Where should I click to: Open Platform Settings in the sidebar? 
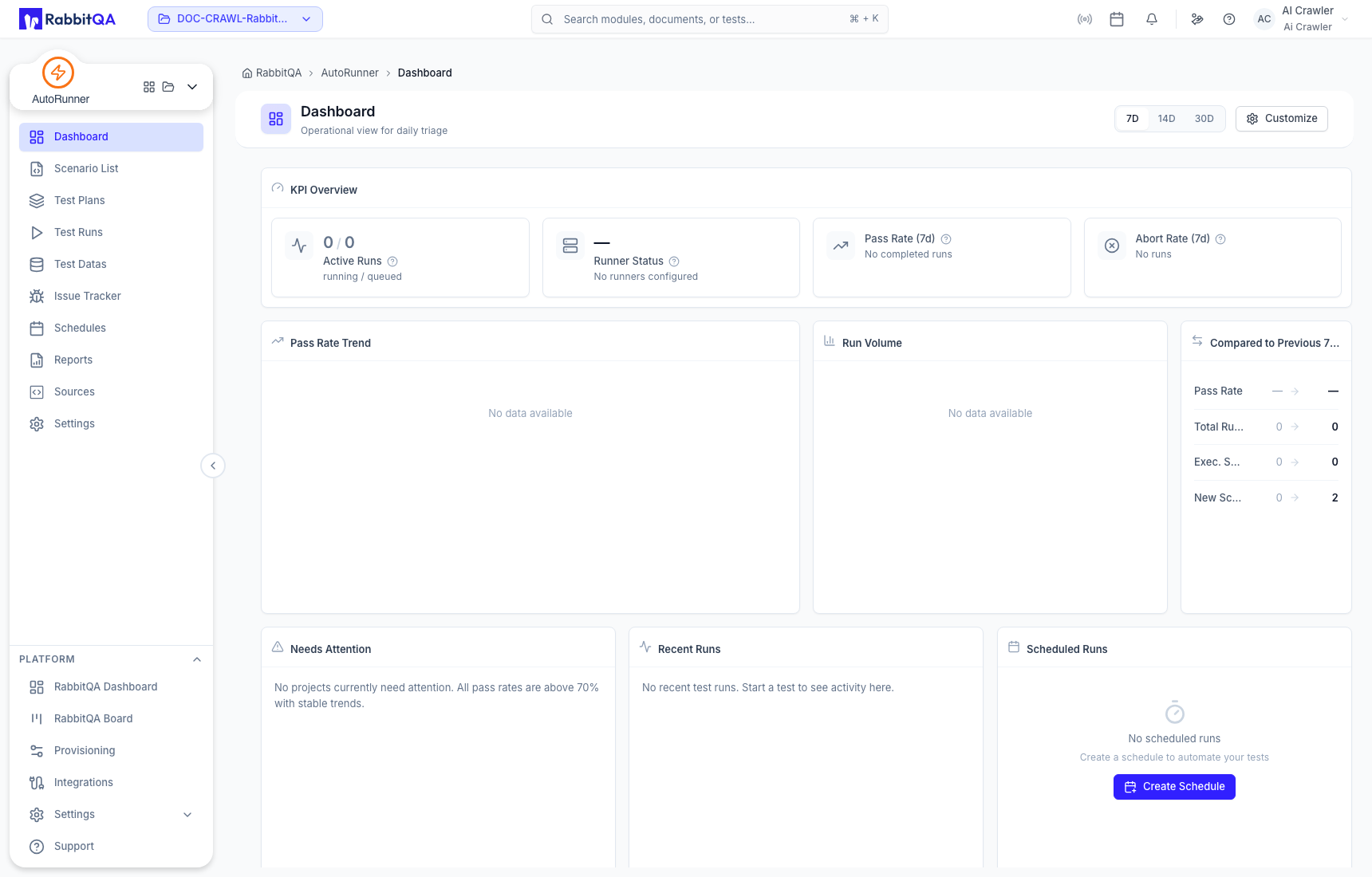click(x=111, y=815)
